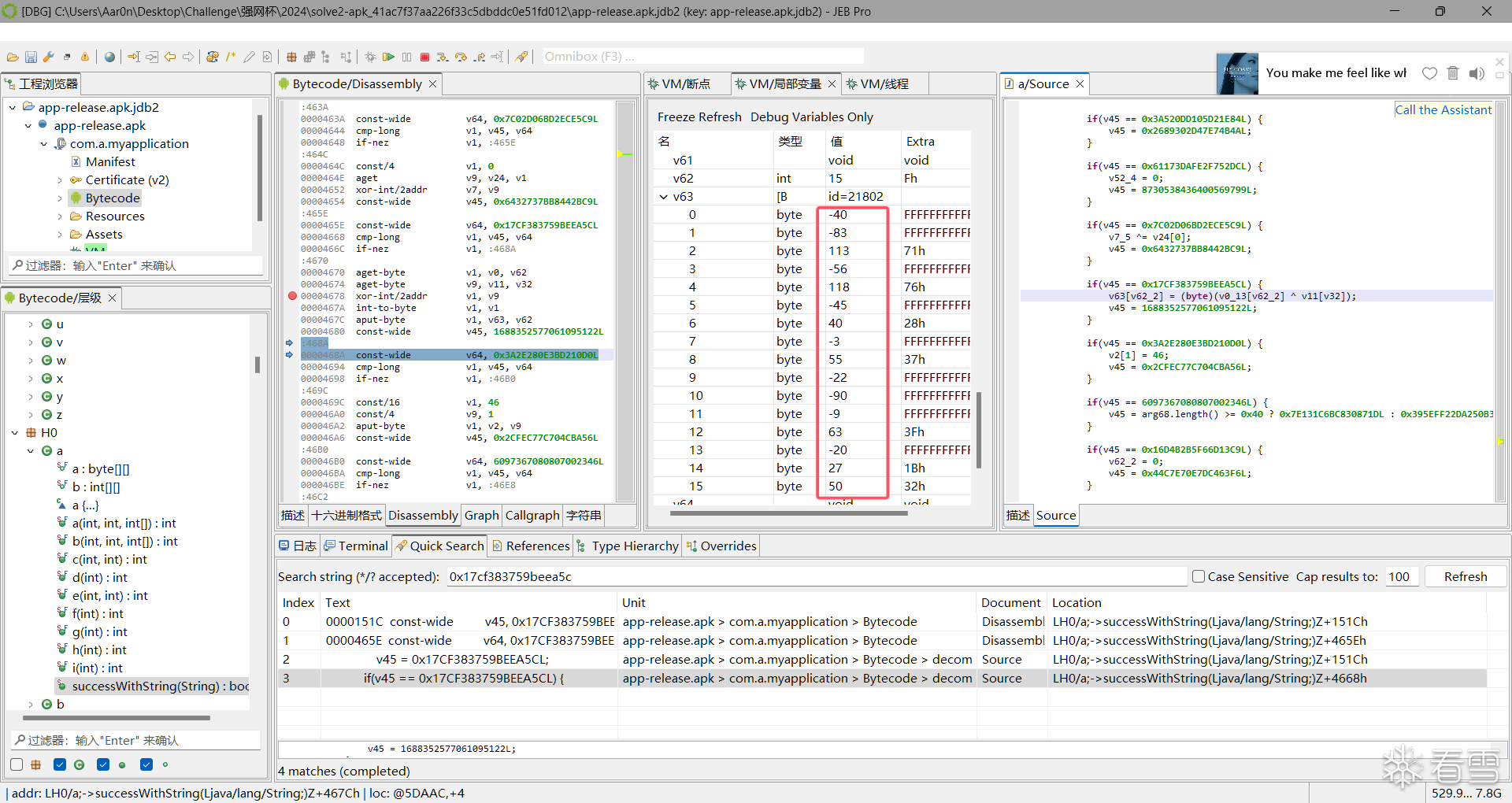Click the heart icon in music widget

tap(1429, 73)
